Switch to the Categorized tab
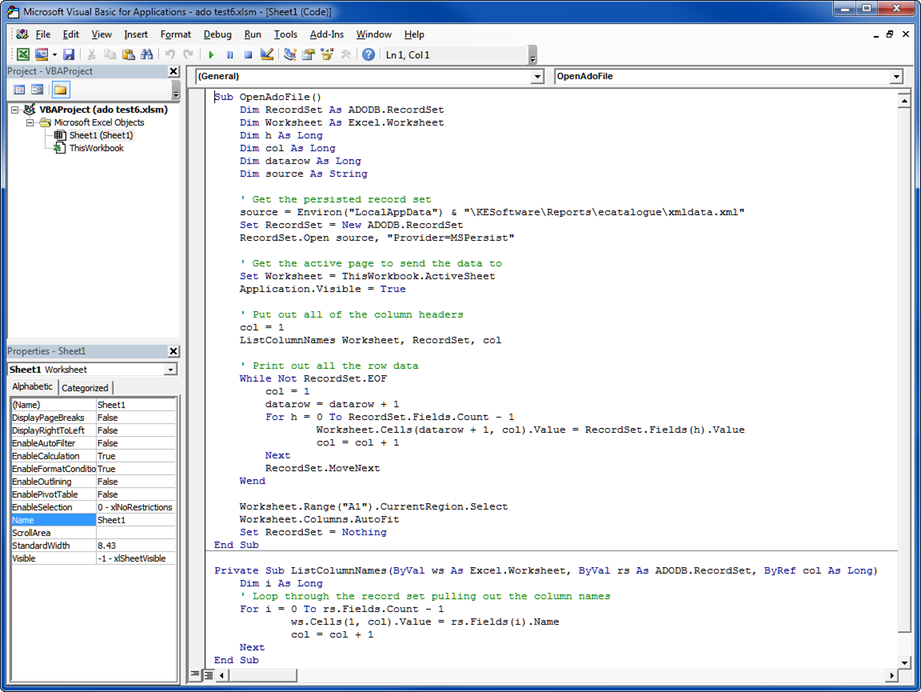Image resolution: width=921 pixels, height=692 pixels. tap(85, 388)
